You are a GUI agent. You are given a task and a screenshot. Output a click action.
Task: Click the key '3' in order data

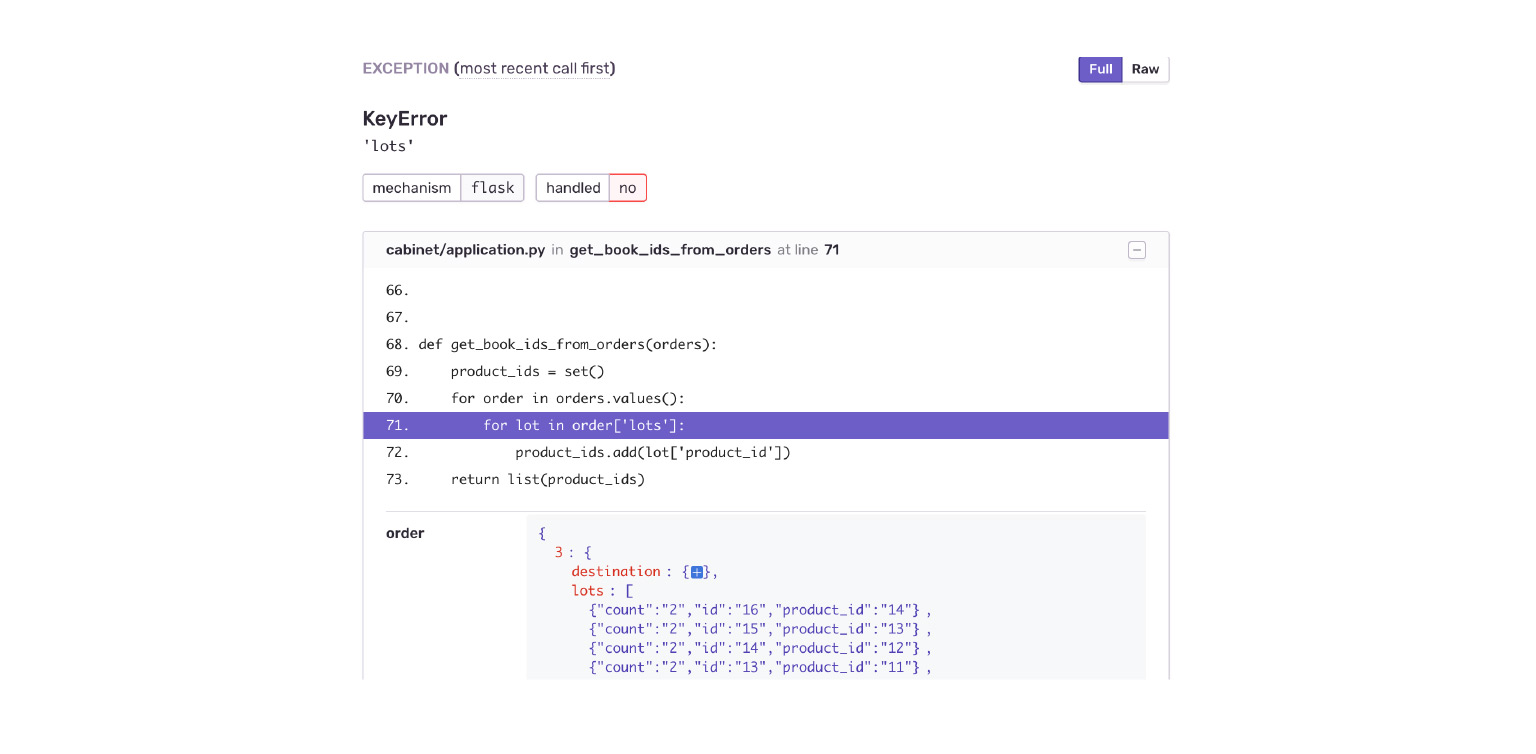559,553
